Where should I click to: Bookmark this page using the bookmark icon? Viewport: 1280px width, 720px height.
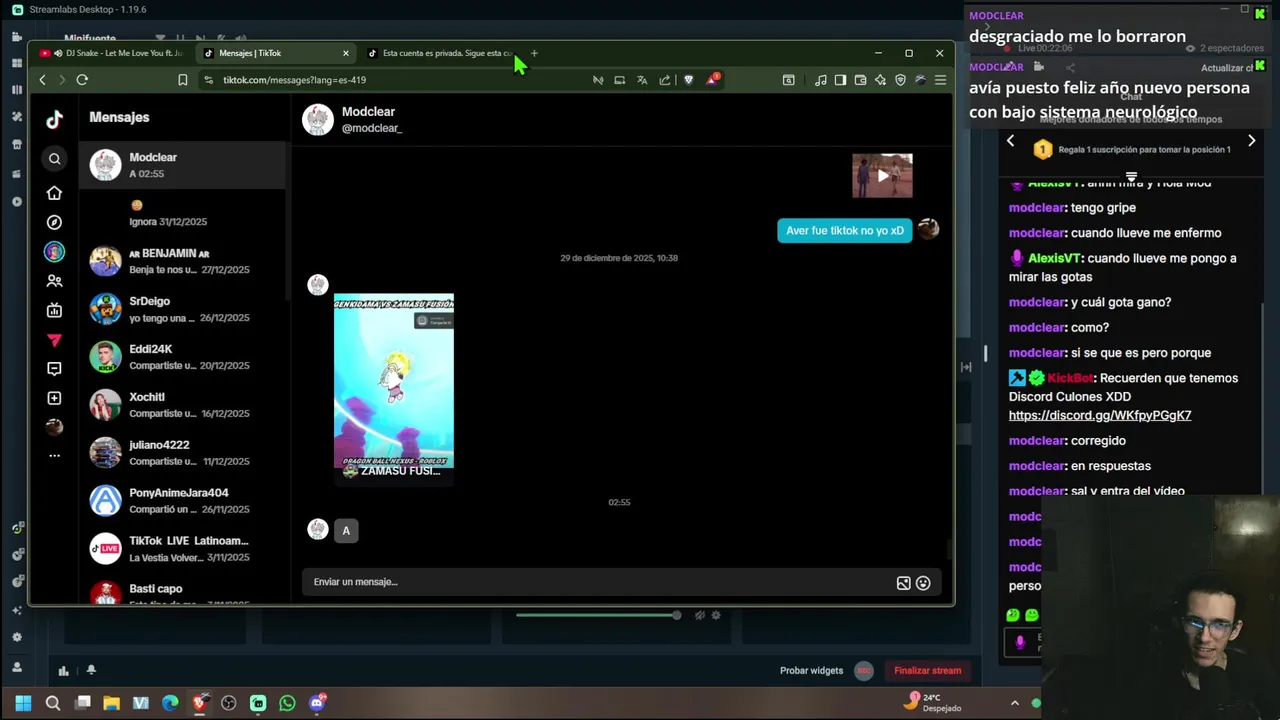(x=183, y=80)
